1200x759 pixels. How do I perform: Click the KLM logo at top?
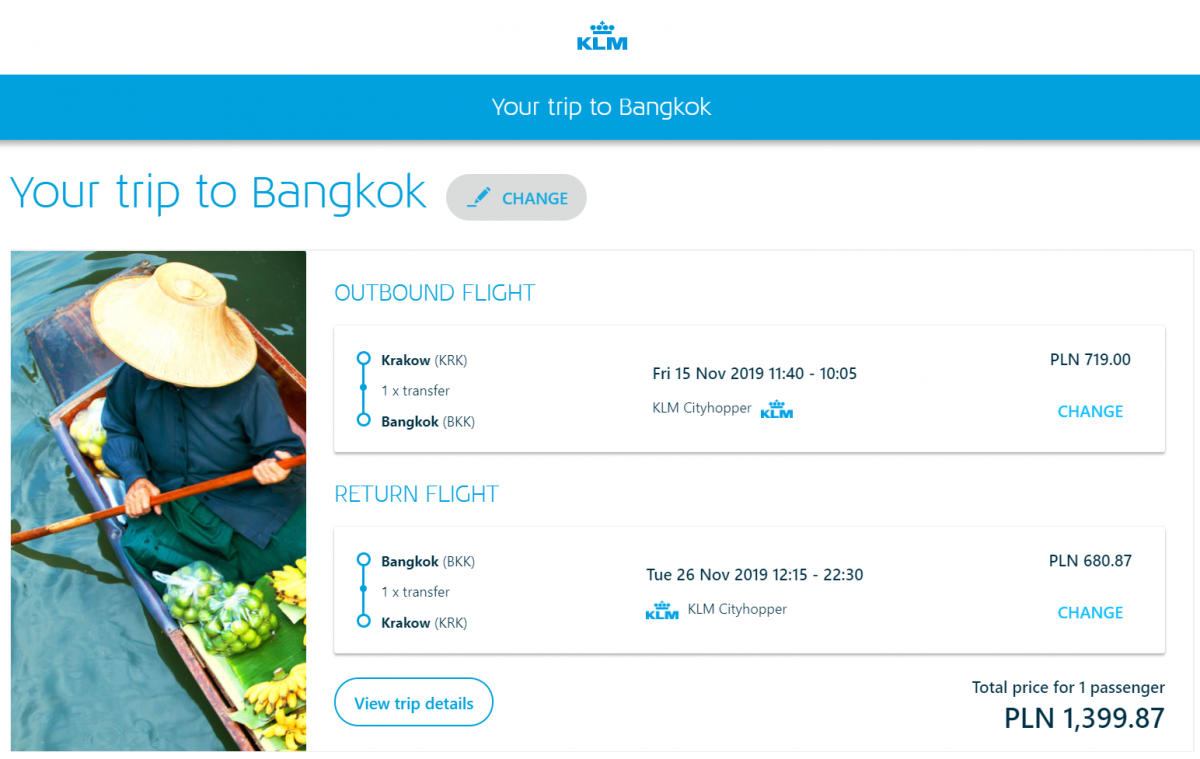602,36
